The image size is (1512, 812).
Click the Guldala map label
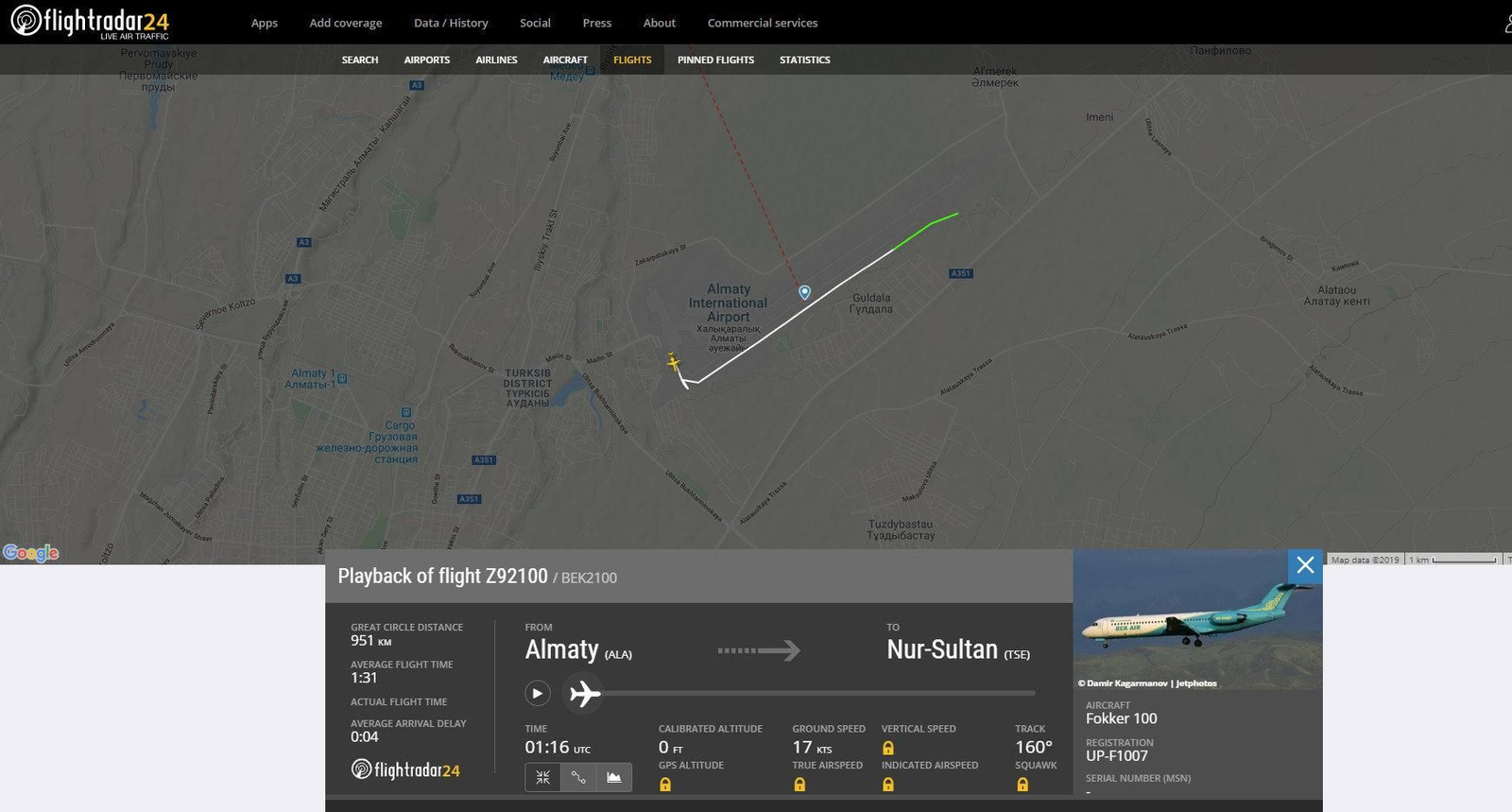coord(871,302)
